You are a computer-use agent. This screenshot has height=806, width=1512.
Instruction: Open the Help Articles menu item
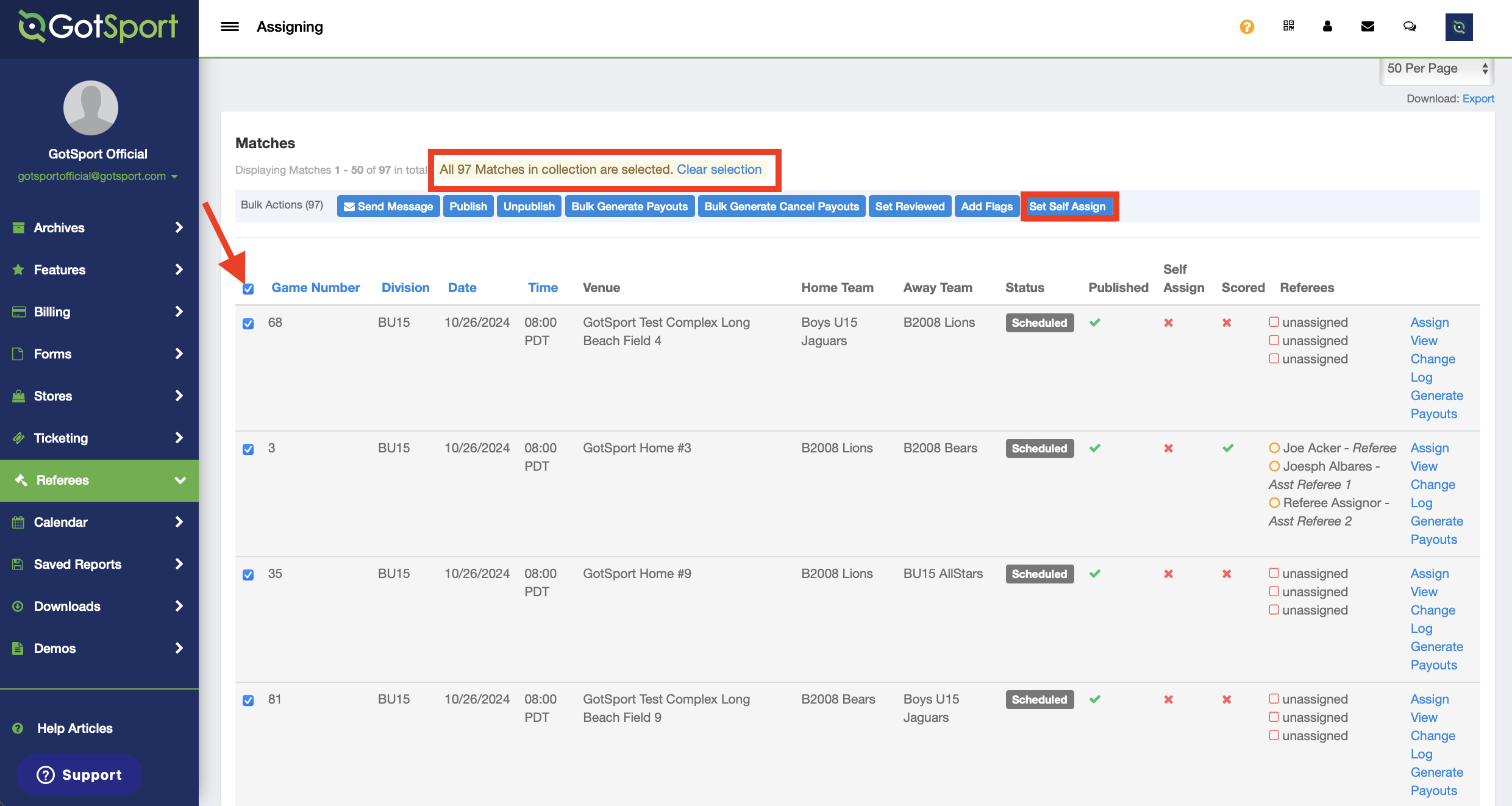coord(75,728)
